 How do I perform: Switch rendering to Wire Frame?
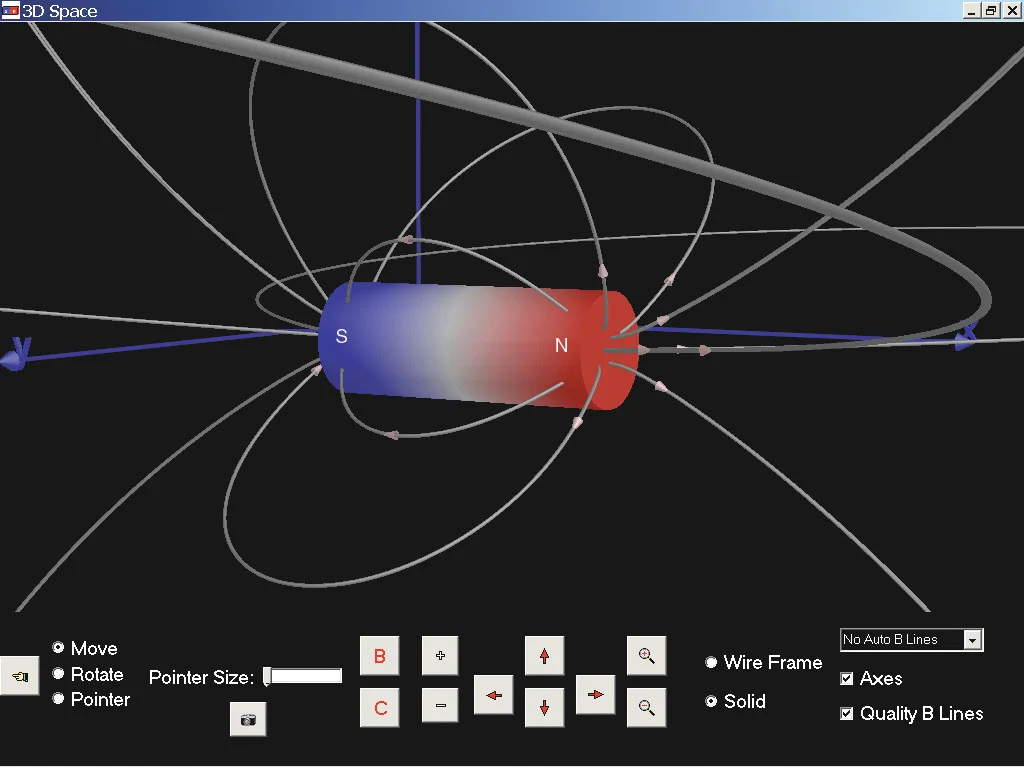click(x=711, y=663)
